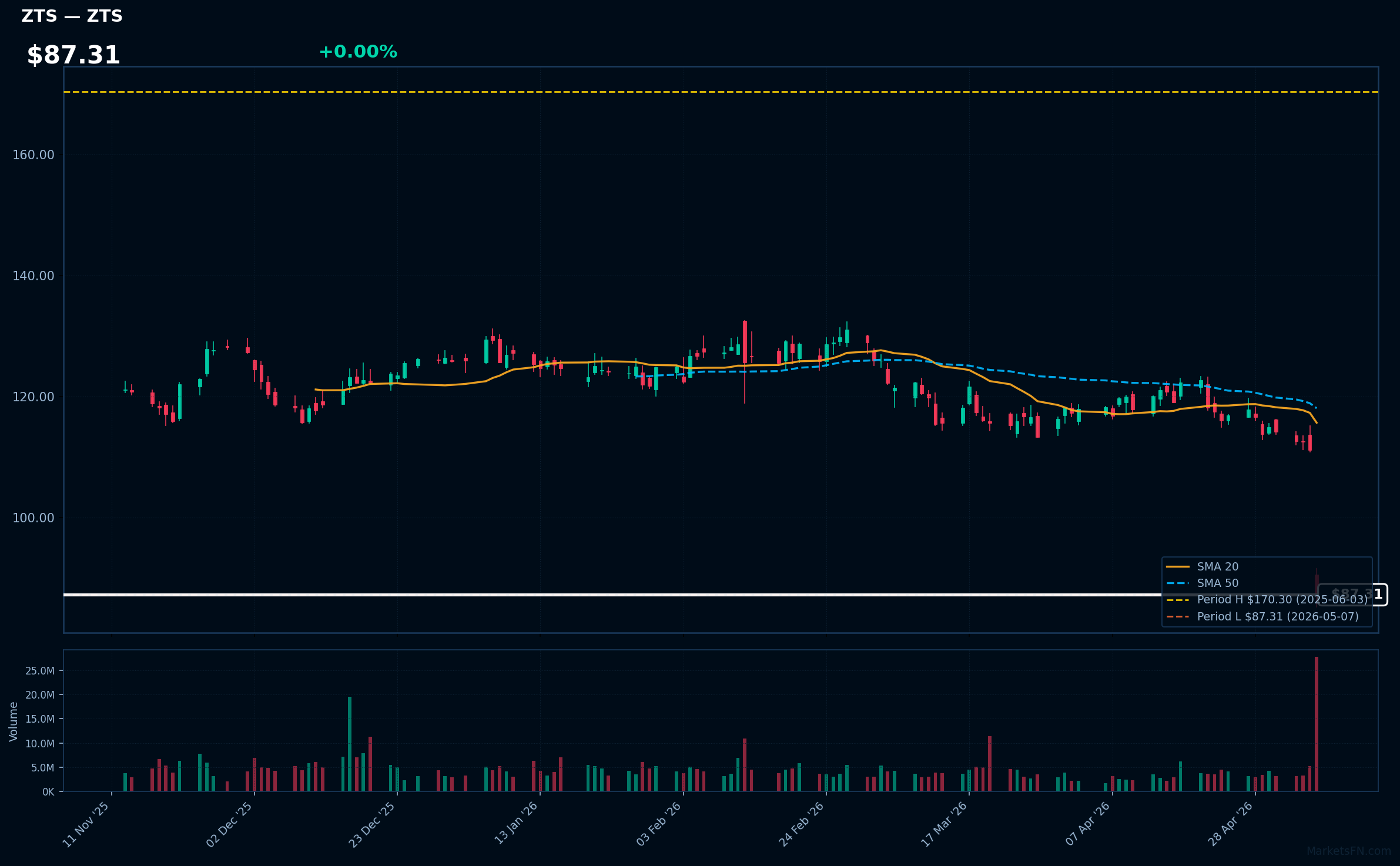Image resolution: width=1400 pixels, height=866 pixels.
Task: Click the 140.00 price axis label
Action: [34, 276]
